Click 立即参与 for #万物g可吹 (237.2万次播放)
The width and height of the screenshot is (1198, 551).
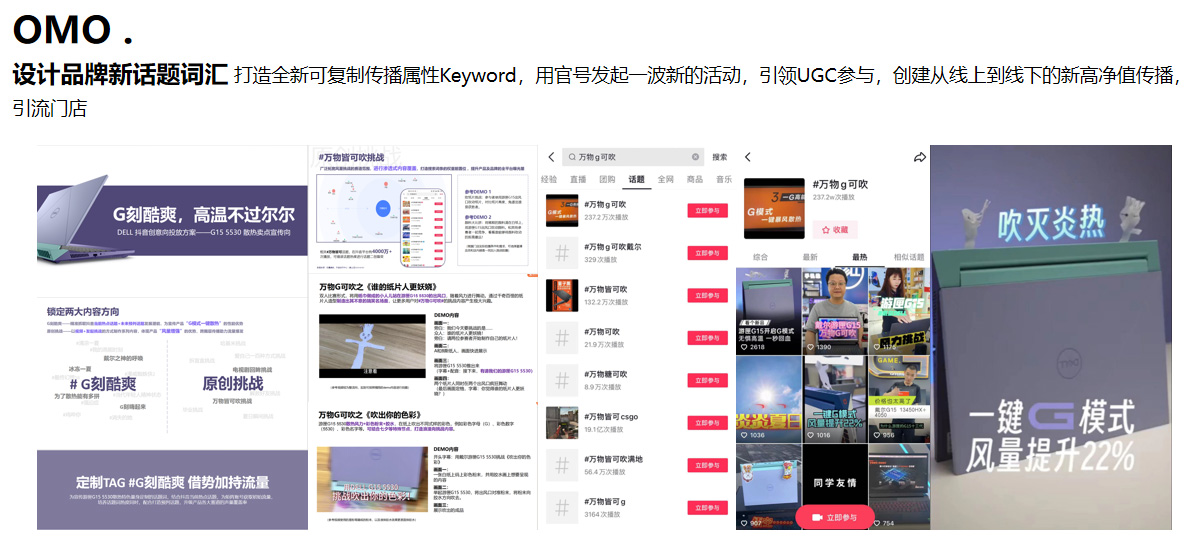coord(707,211)
